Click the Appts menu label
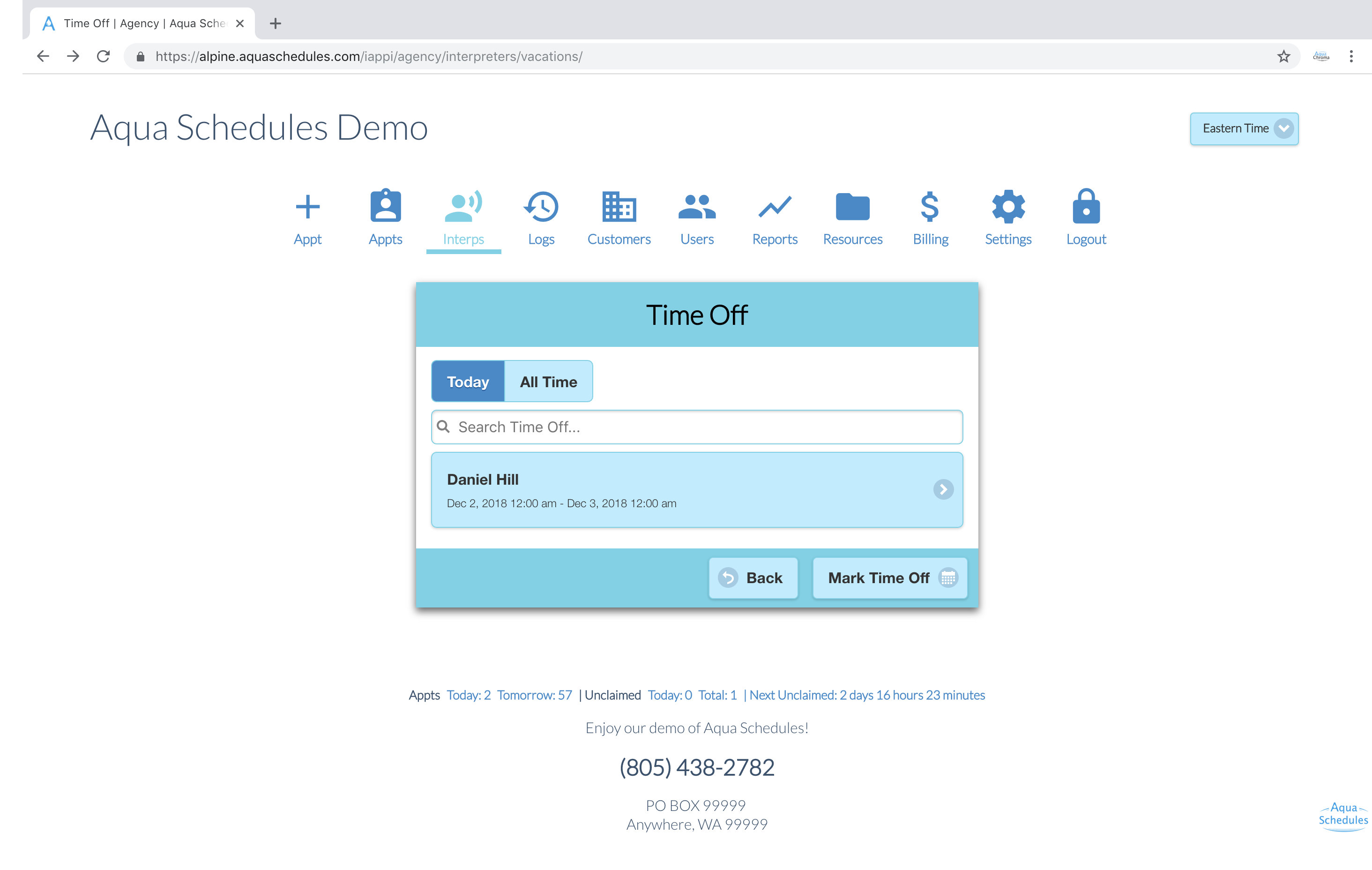This screenshot has width=1372, height=870. pyautogui.click(x=386, y=239)
